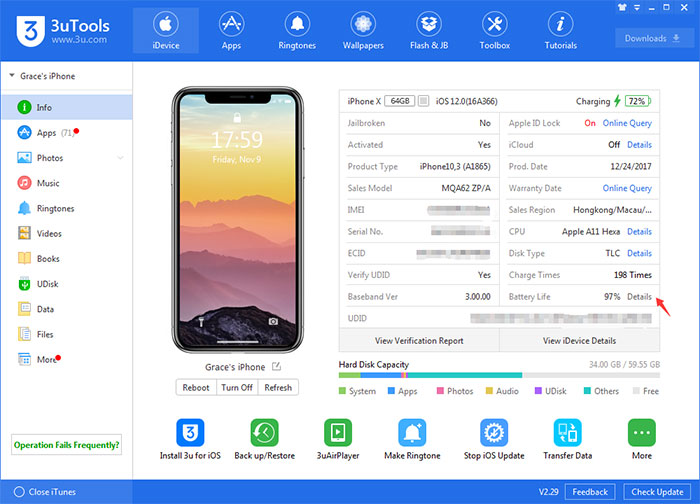Click the Feedback button

pos(590,492)
